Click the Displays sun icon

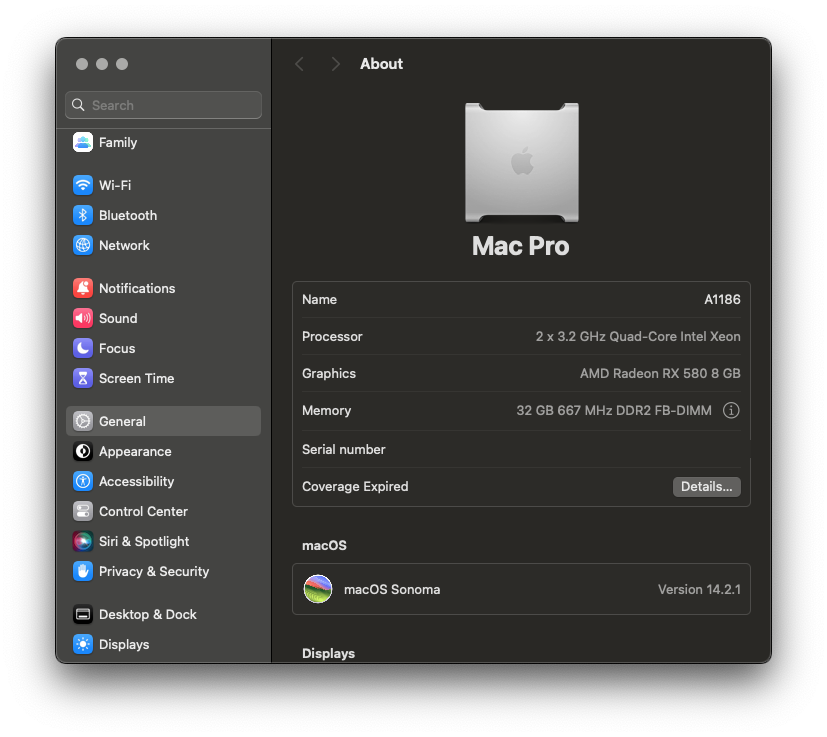pyautogui.click(x=83, y=644)
